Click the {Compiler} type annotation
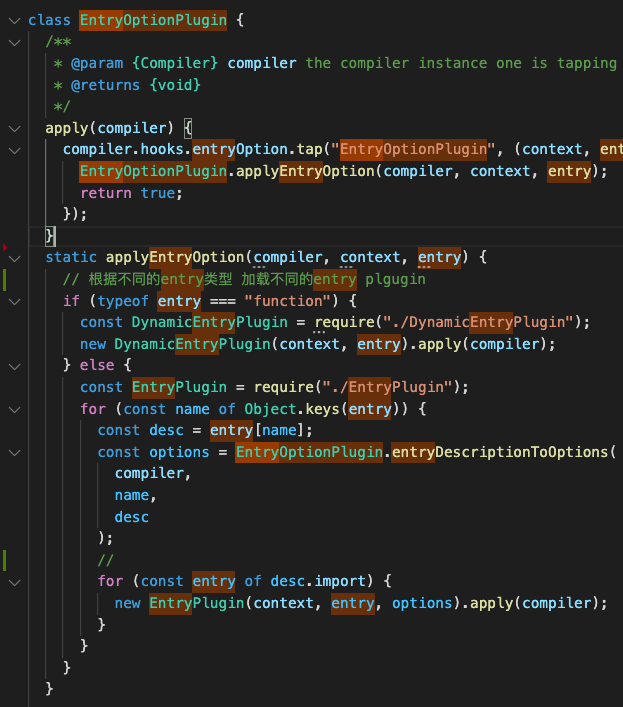This screenshot has height=707, width=623. pyautogui.click(x=175, y=63)
